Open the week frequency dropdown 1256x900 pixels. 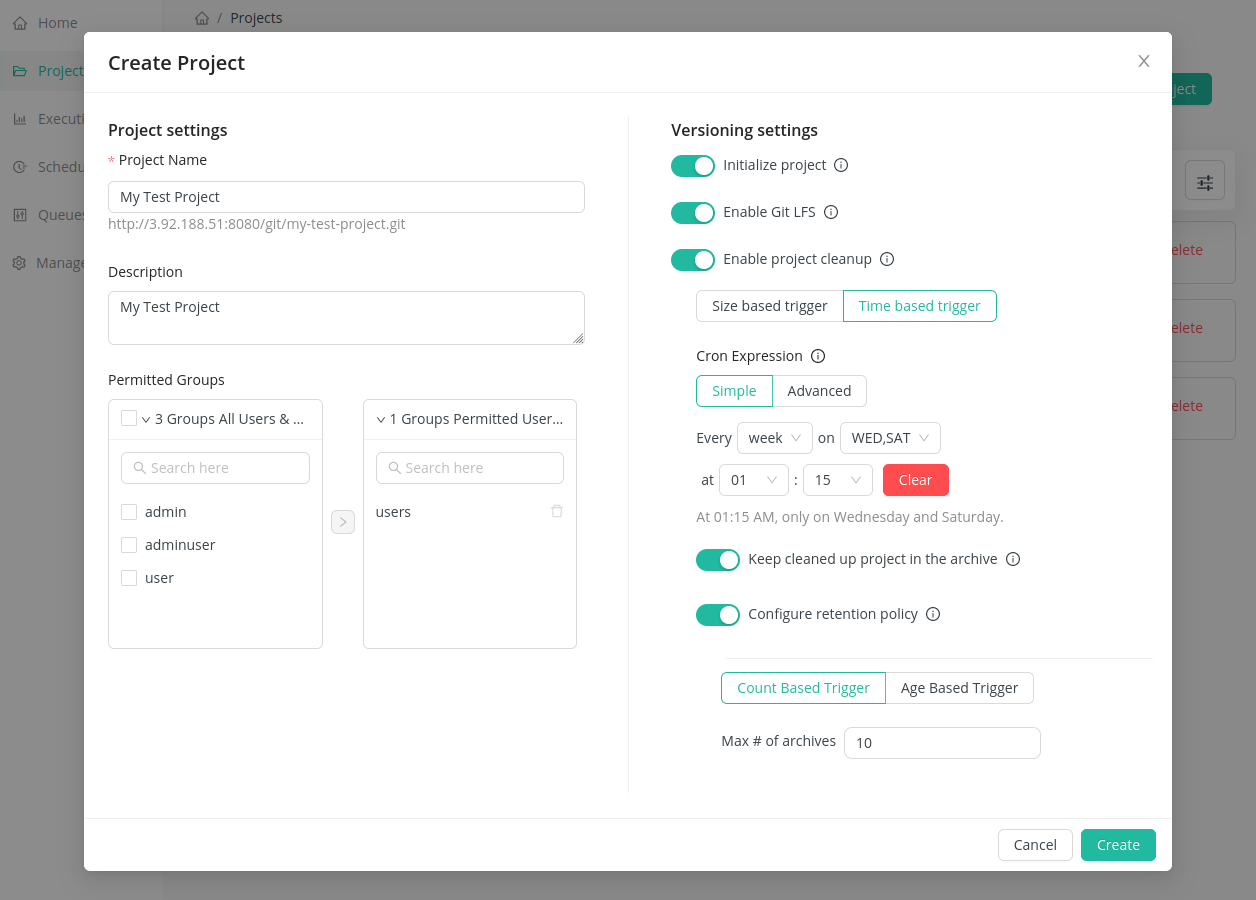(x=774, y=438)
